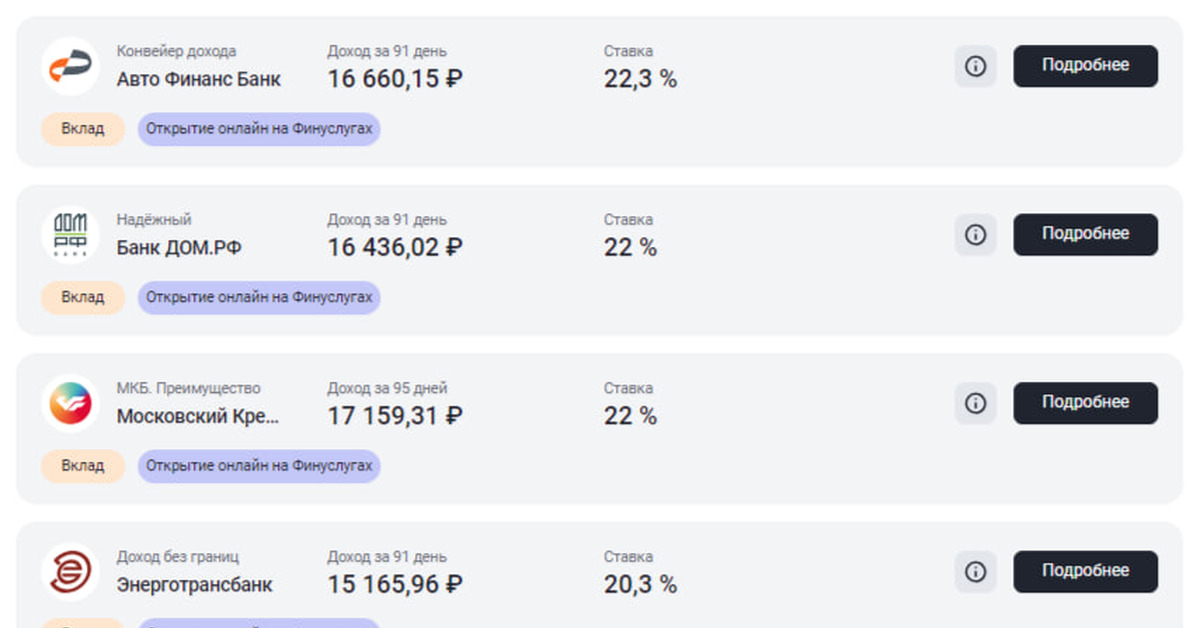Screen dimensions: 1200x628
Task: Click the Энерготрансбанк logo
Action: (70, 572)
